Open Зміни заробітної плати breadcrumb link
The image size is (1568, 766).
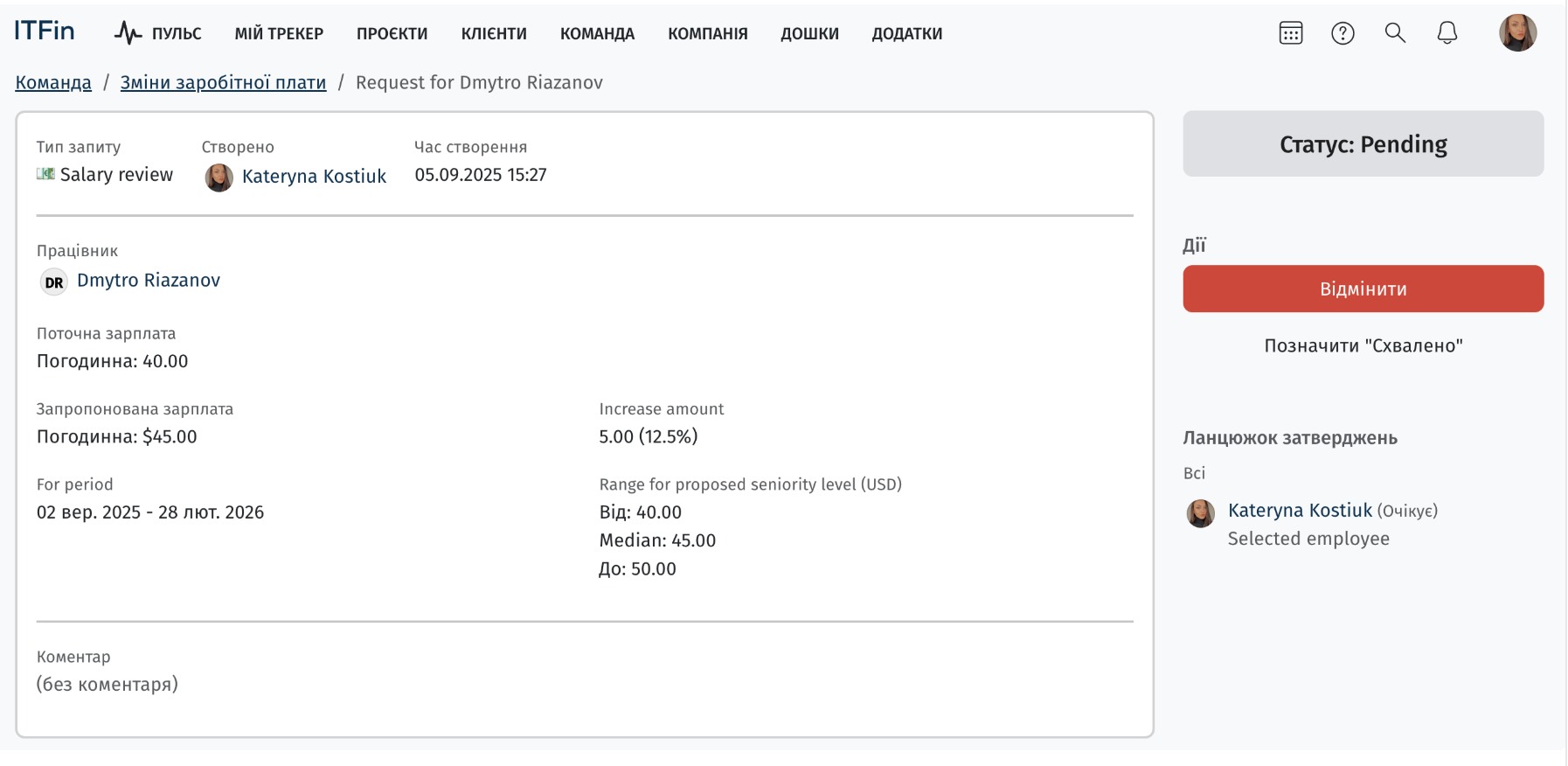[223, 82]
